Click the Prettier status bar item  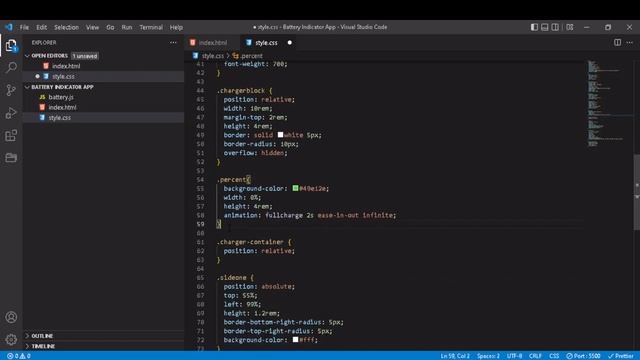click(x=620, y=356)
